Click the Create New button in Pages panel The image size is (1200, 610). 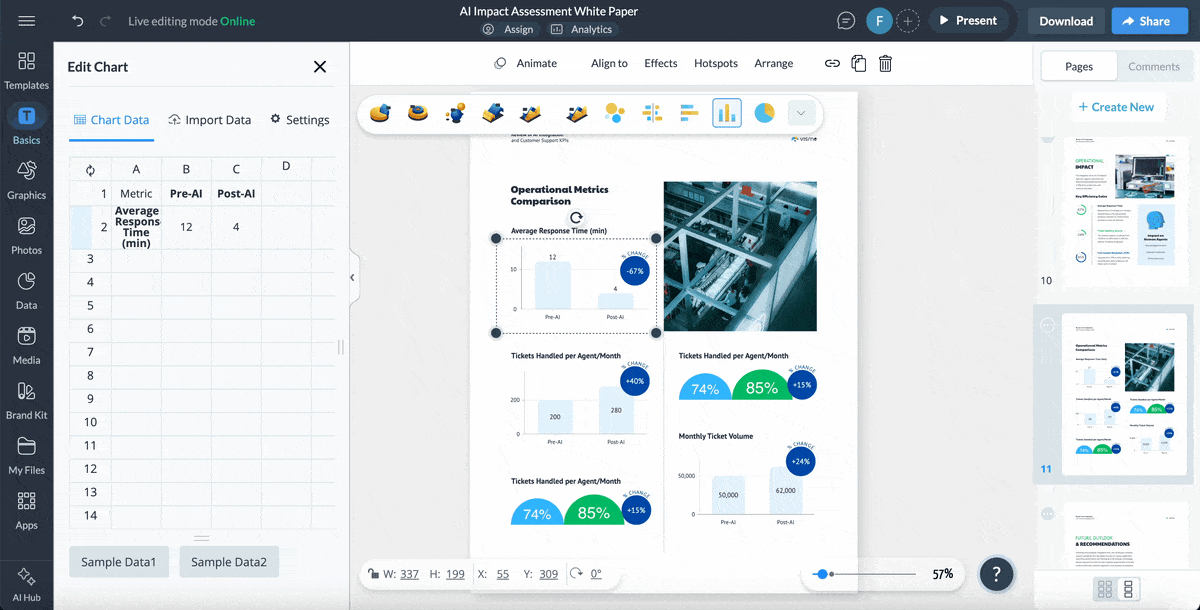(x=1118, y=106)
